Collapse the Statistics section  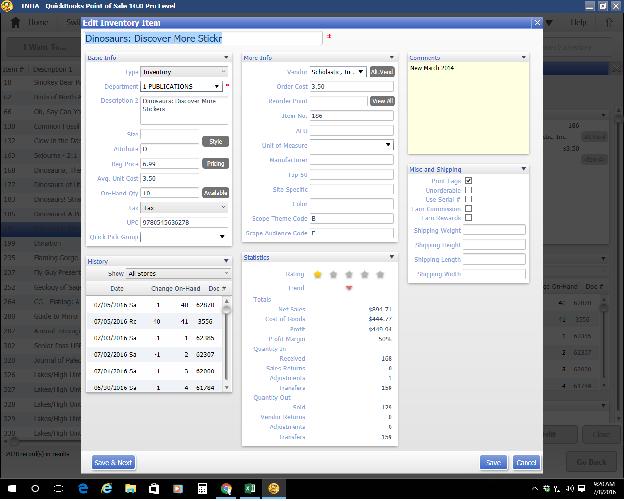391,257
